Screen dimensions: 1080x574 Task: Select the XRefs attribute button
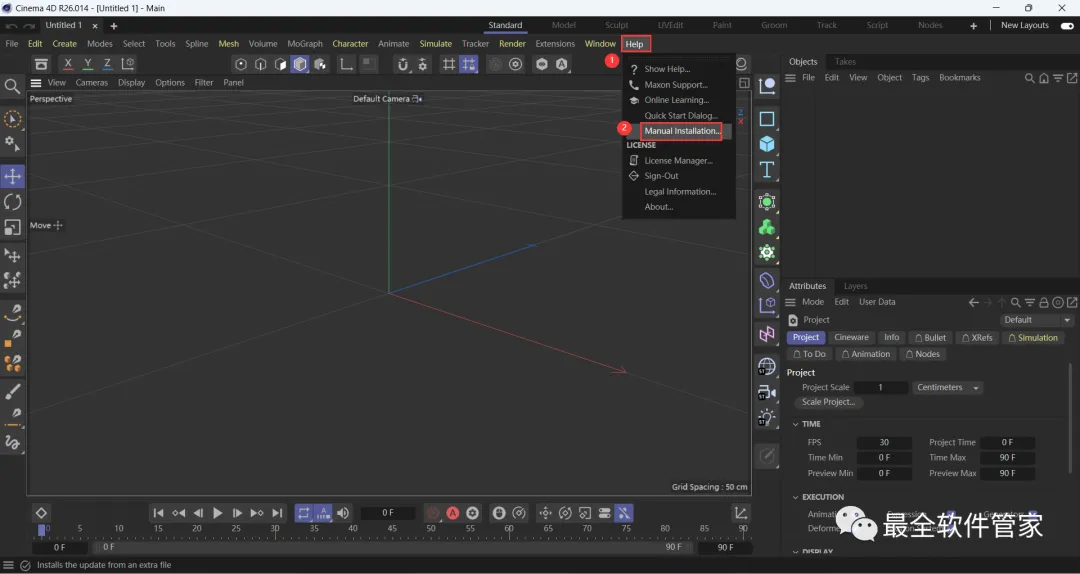(977, 338)
